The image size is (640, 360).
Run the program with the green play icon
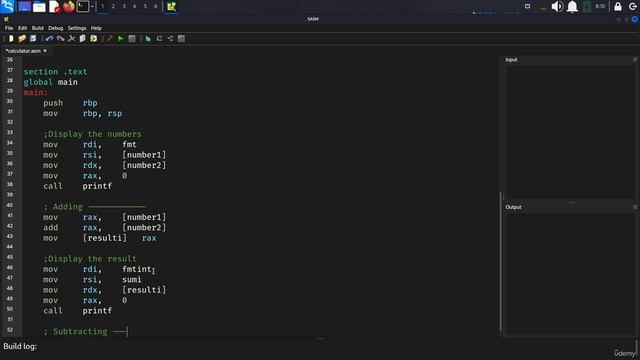tap(120, 38)
